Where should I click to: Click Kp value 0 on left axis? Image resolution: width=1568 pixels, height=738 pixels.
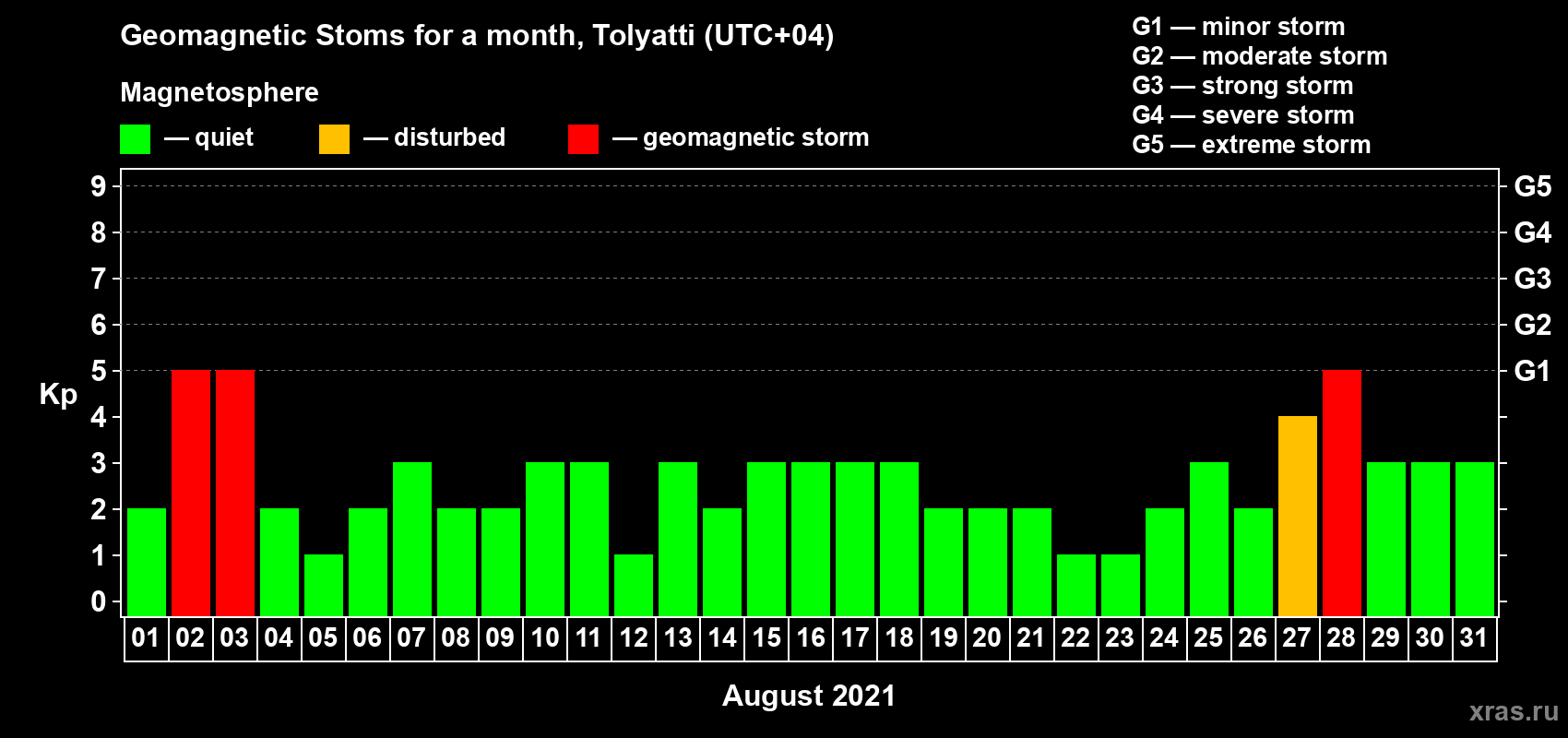click(99, 601)
